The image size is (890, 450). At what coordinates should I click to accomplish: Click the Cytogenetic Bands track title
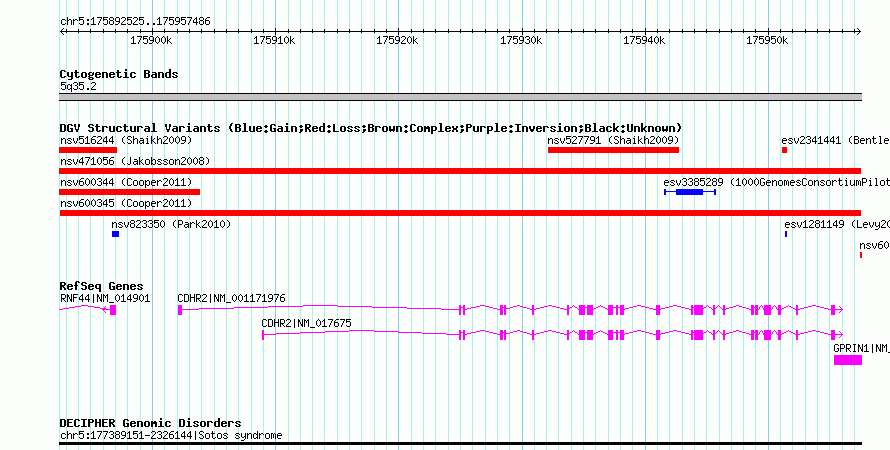(x=119, y=74)
